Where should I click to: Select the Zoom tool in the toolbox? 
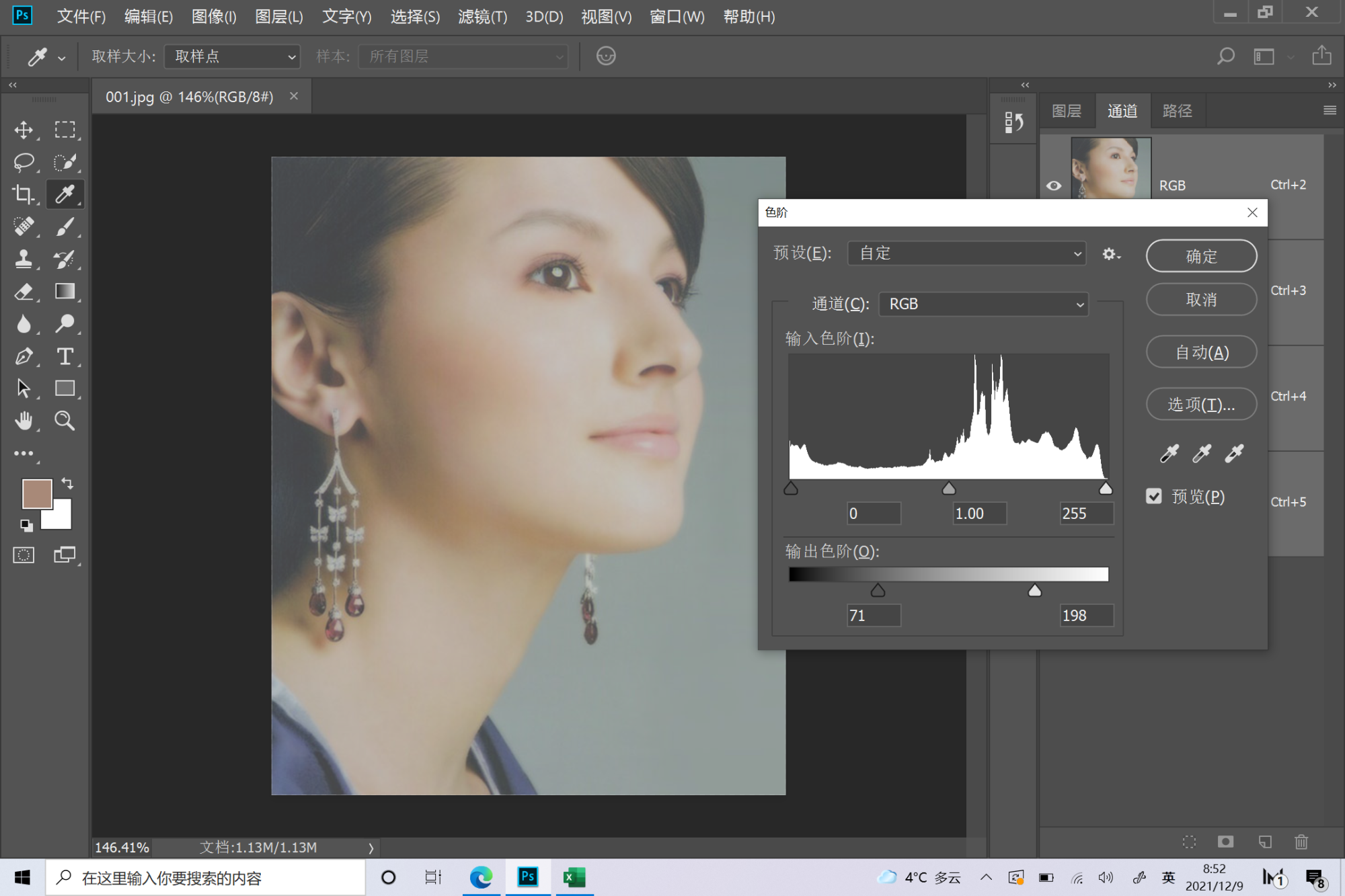pyautogui.click(x=65, y=421)
